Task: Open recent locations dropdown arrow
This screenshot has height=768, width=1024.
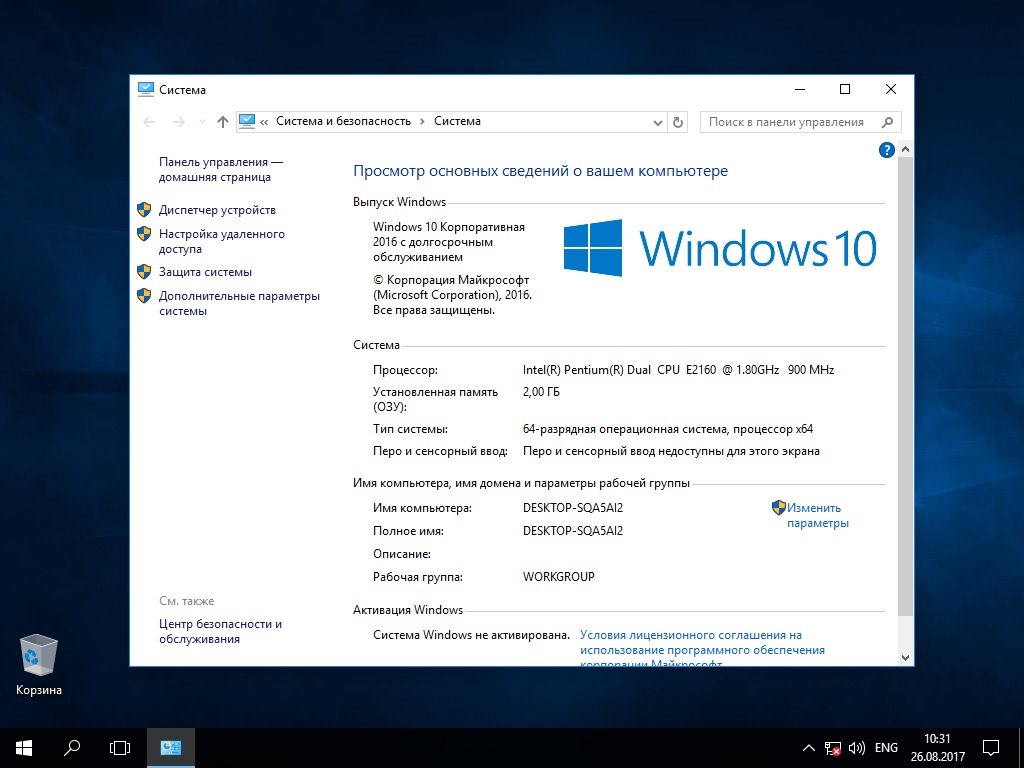Action: [202, 122]
